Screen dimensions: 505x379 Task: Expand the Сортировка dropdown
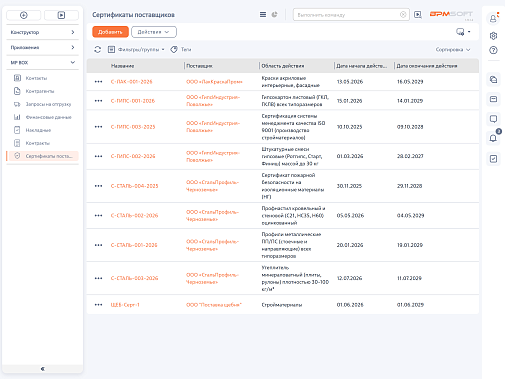453,50
